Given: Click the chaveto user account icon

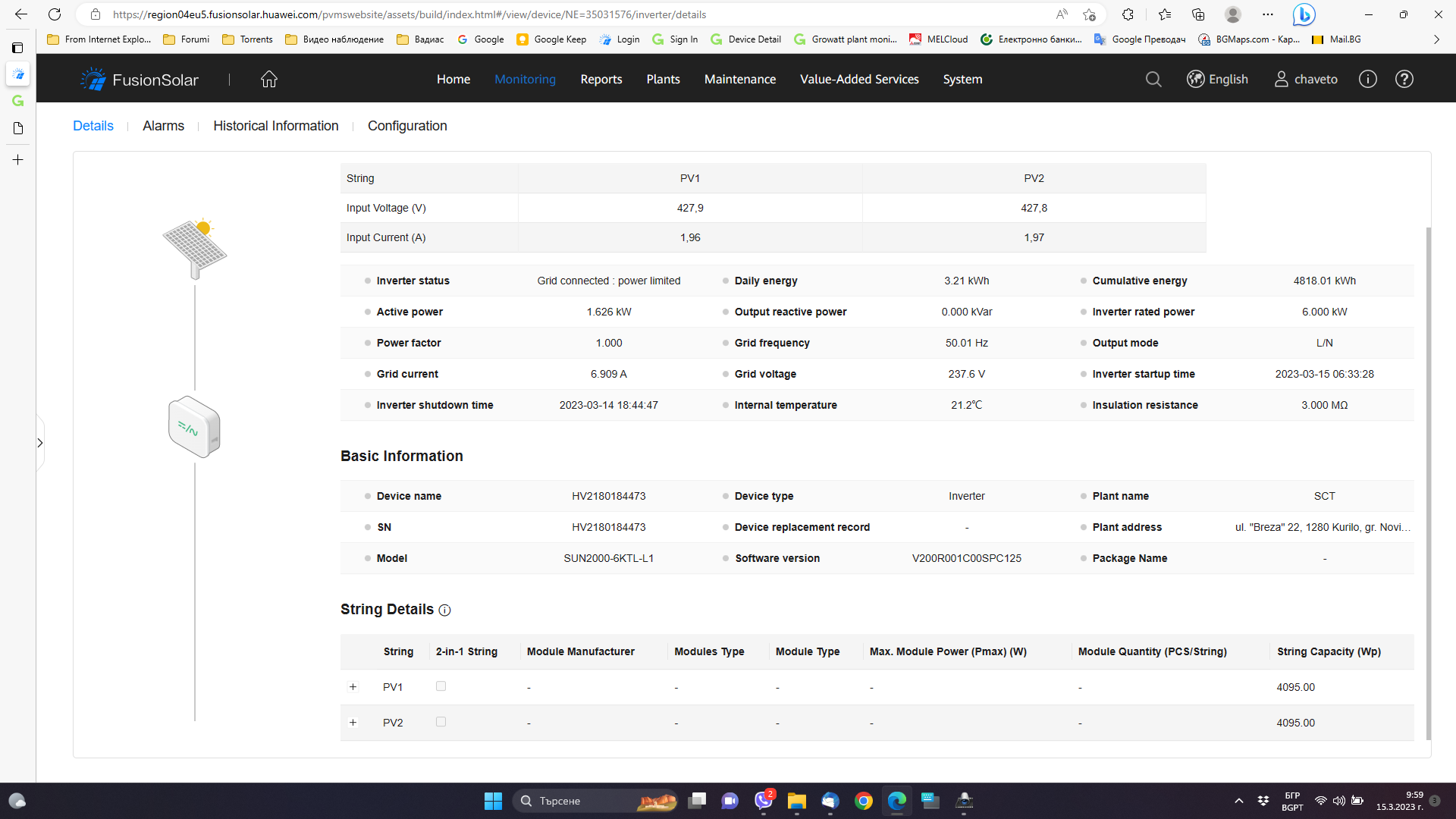Looking at the screenshot, I should click(x=1282, y=79).
